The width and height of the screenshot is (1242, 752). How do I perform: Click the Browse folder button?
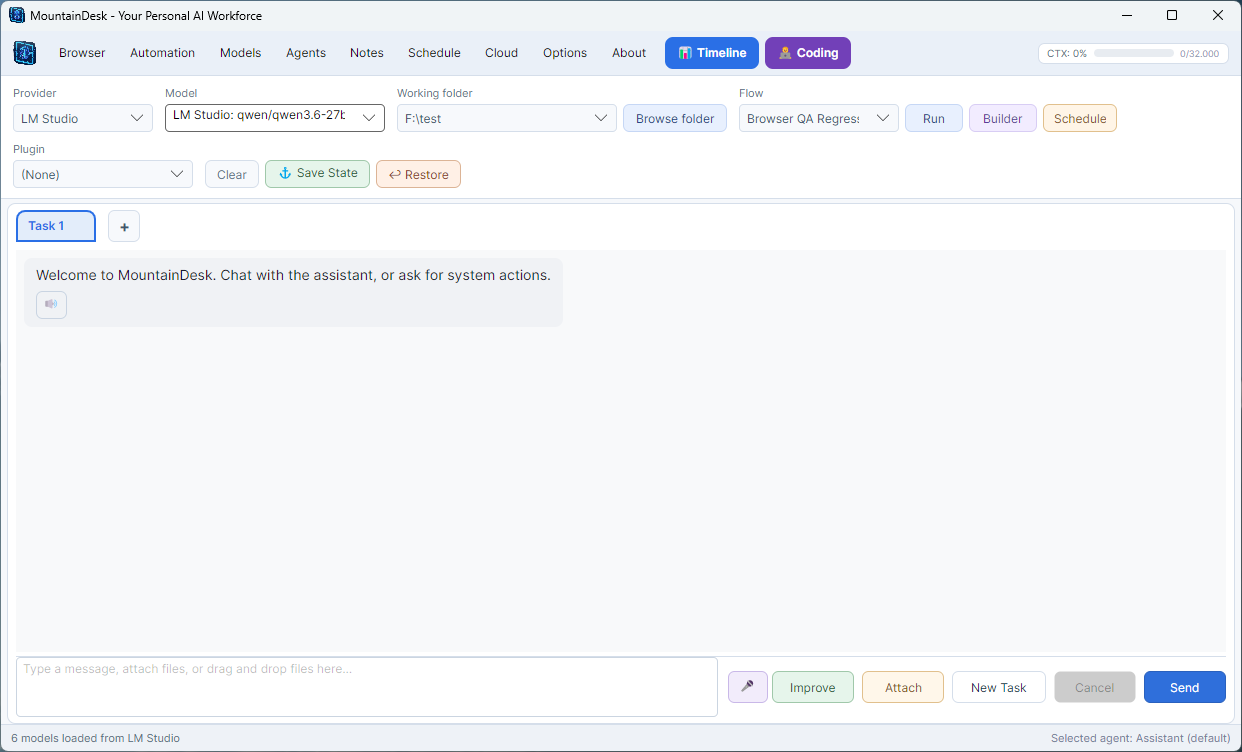[x=675, y=118]
